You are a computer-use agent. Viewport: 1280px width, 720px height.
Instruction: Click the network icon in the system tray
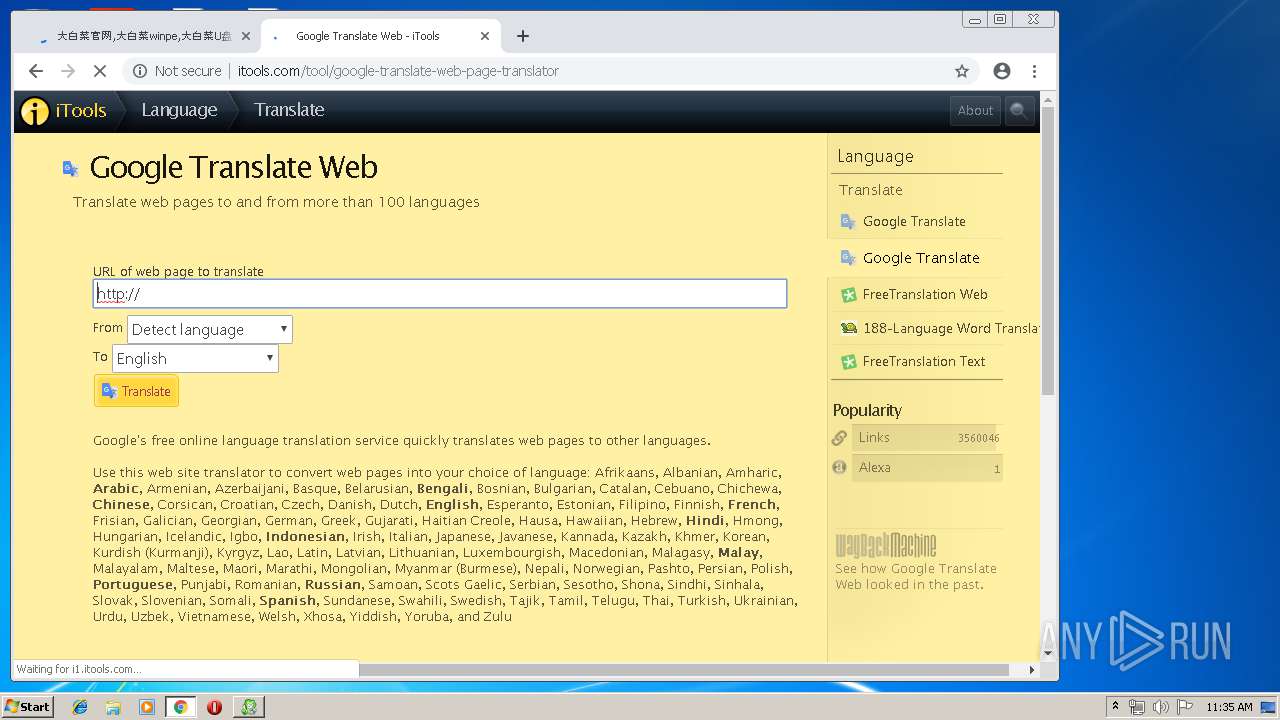click(1137, 707)
